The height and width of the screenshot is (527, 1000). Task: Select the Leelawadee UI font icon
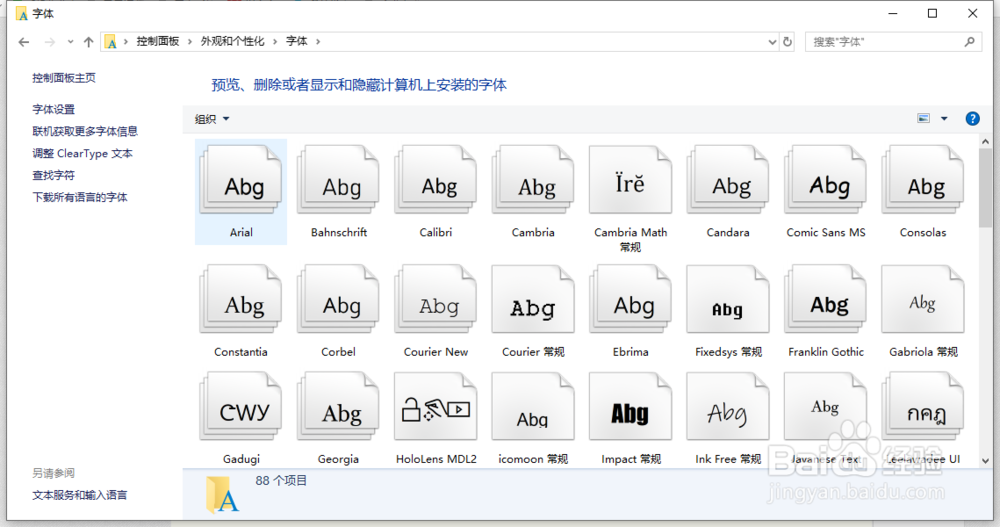tap(923, 406)
